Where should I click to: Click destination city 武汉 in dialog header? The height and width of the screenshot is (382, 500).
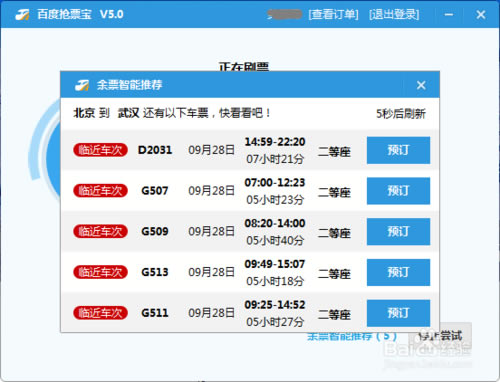(128, 113)
